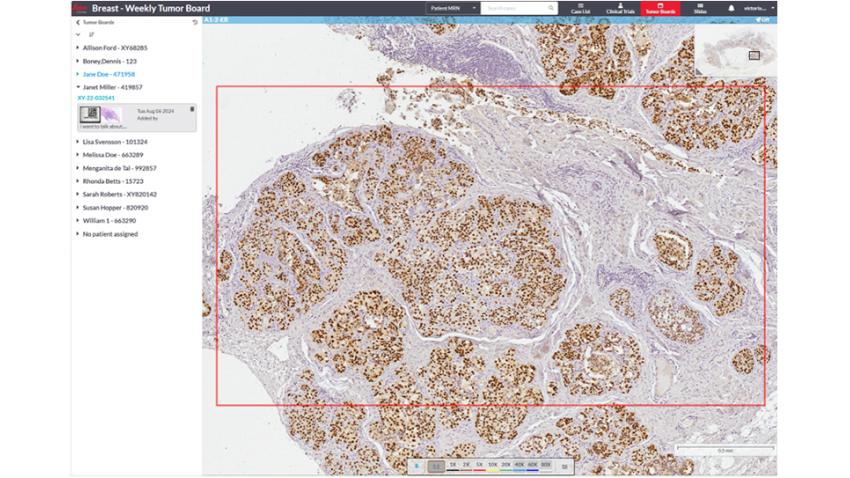Click the refresh icon in Tumor Boards panel
The image size is (850, 478).
(x=195, y=22)
